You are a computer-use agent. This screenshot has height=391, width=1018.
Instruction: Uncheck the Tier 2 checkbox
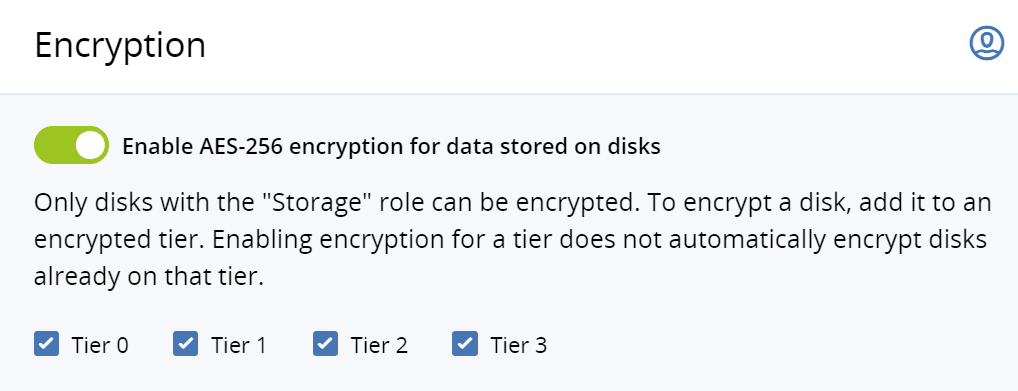coord(325,344)
